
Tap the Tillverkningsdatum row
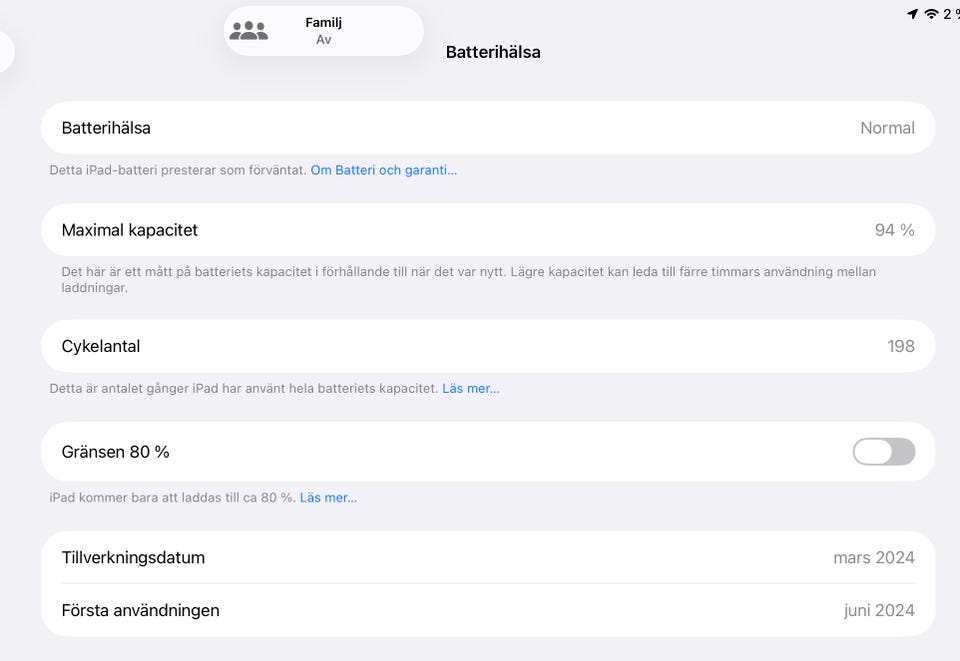tap(488, 557)
